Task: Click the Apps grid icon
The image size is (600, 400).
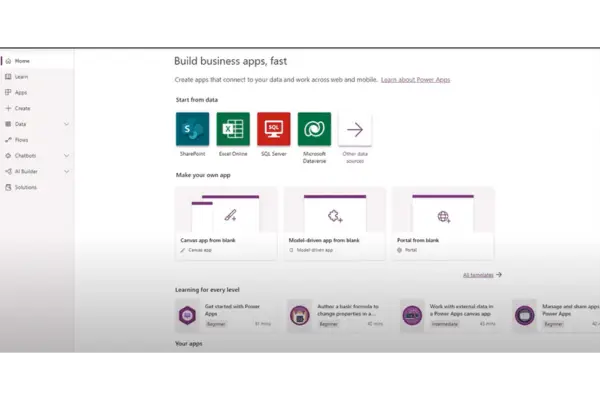Action: click(x=8, y=92)
